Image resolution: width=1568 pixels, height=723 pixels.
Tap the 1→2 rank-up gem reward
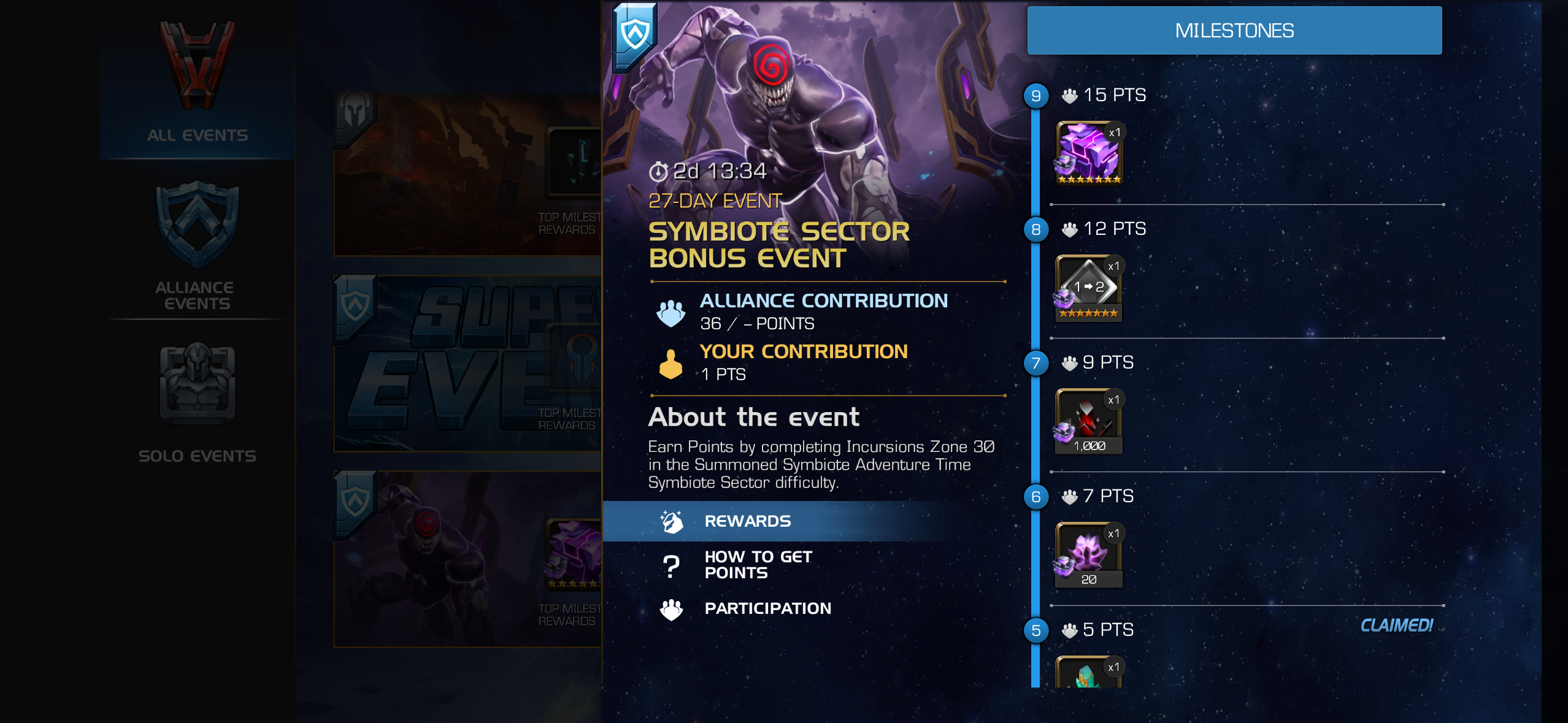point(1089,288)
